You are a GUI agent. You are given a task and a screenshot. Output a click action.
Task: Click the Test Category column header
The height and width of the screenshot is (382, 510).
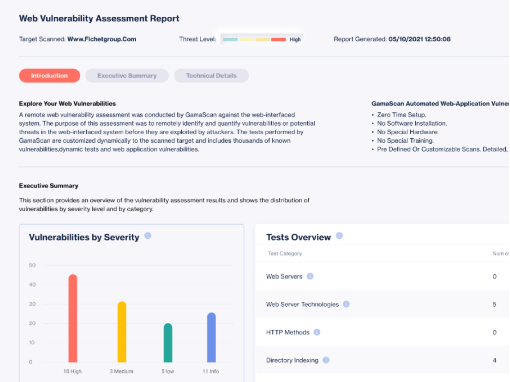coord(285,254)
